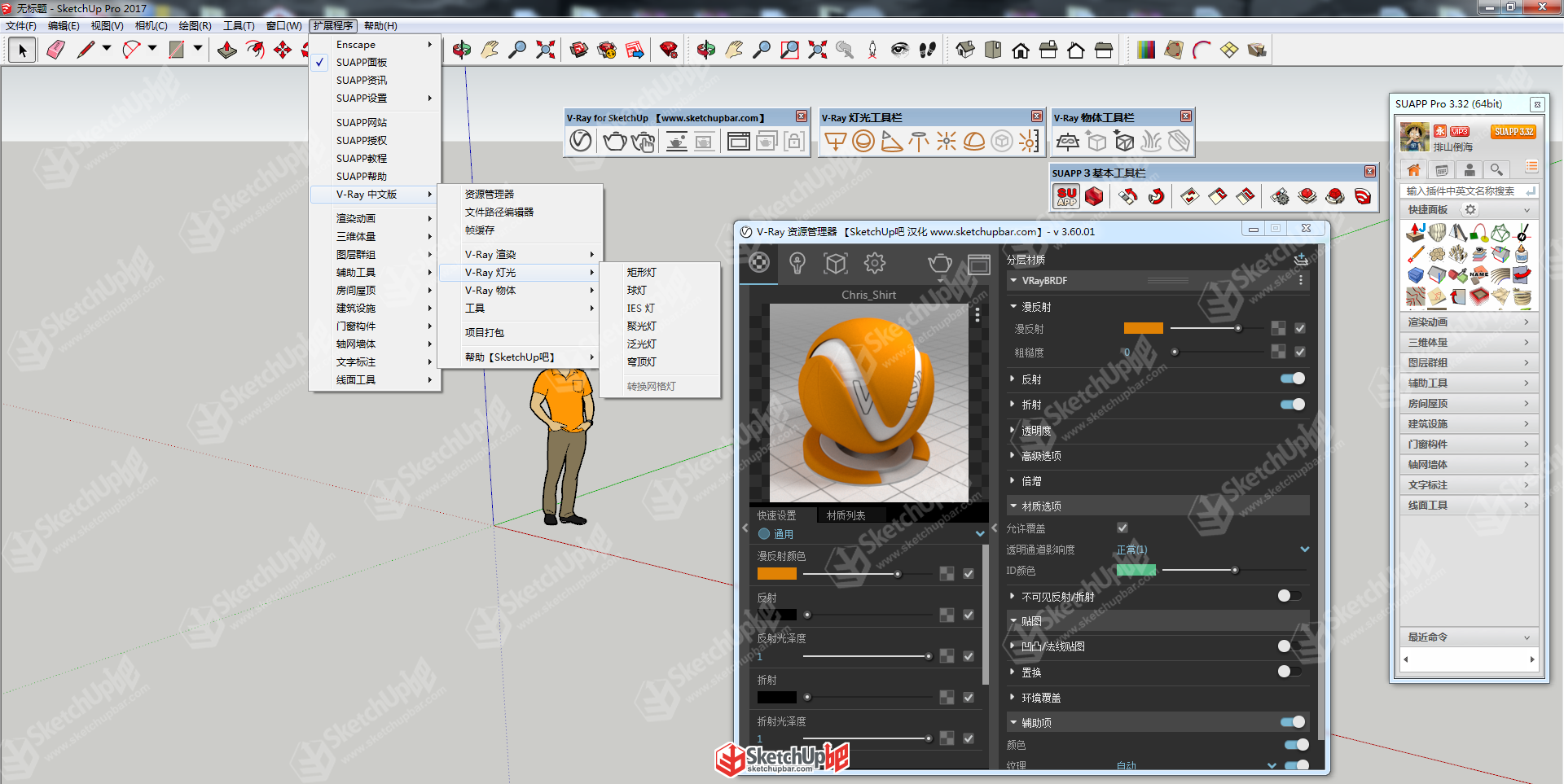Viewport: 1564px width, 784px height.
Task: Uncheck 漫反射颜色 checkbox in quick settings
Action: (x=969, y=573)
